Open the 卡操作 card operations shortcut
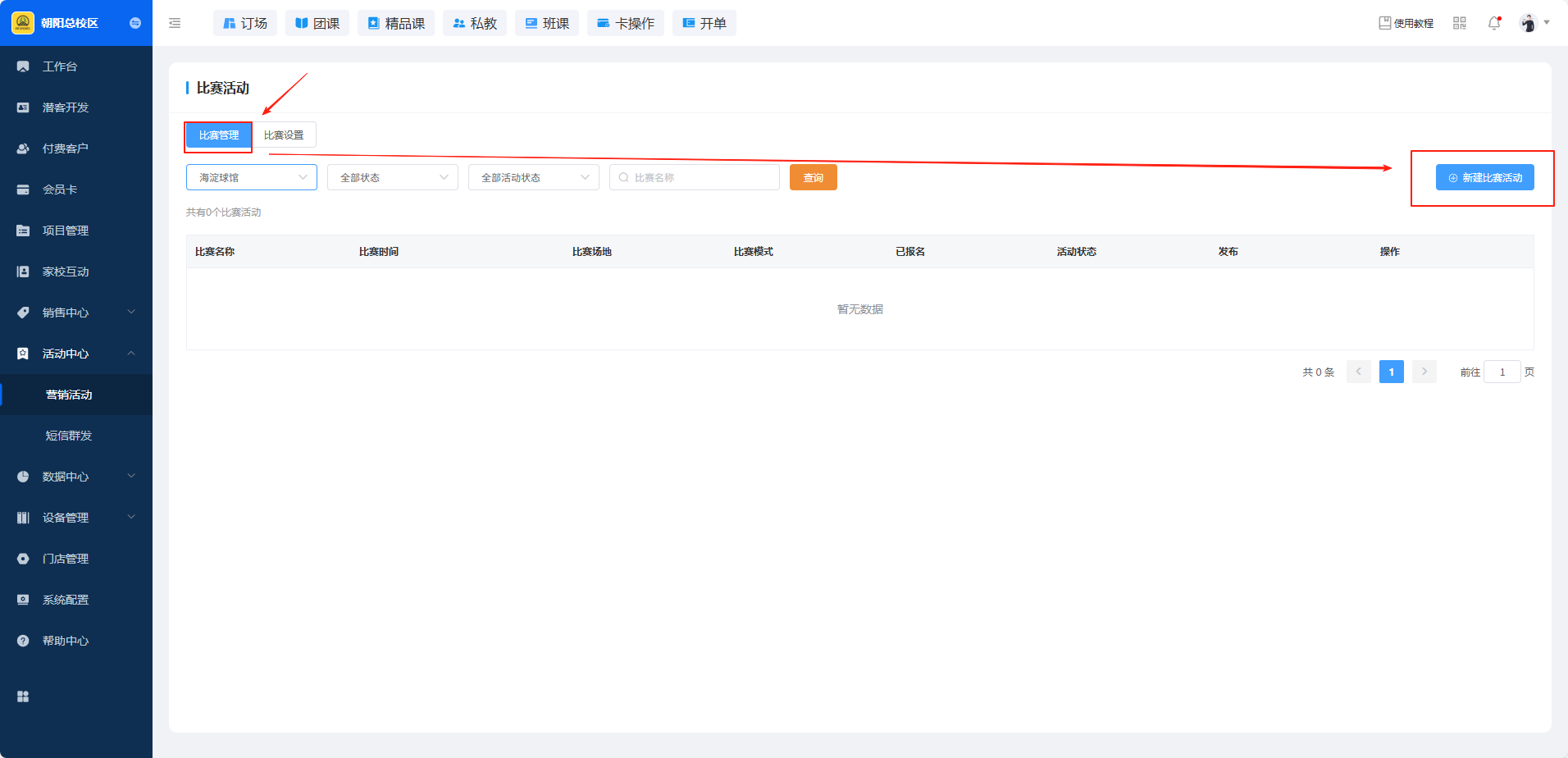The height and width of the screenshot is (758, 1568). (626, 23)
